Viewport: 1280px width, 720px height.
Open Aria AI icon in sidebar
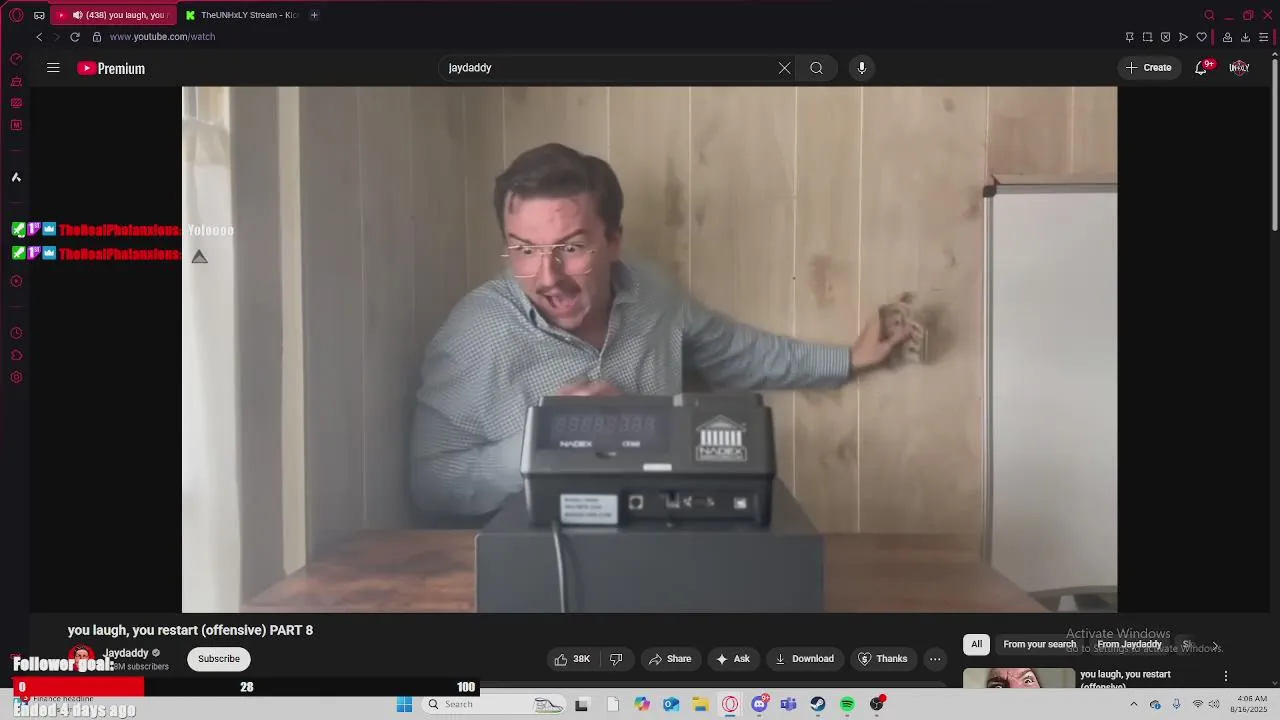pos(16,177)
